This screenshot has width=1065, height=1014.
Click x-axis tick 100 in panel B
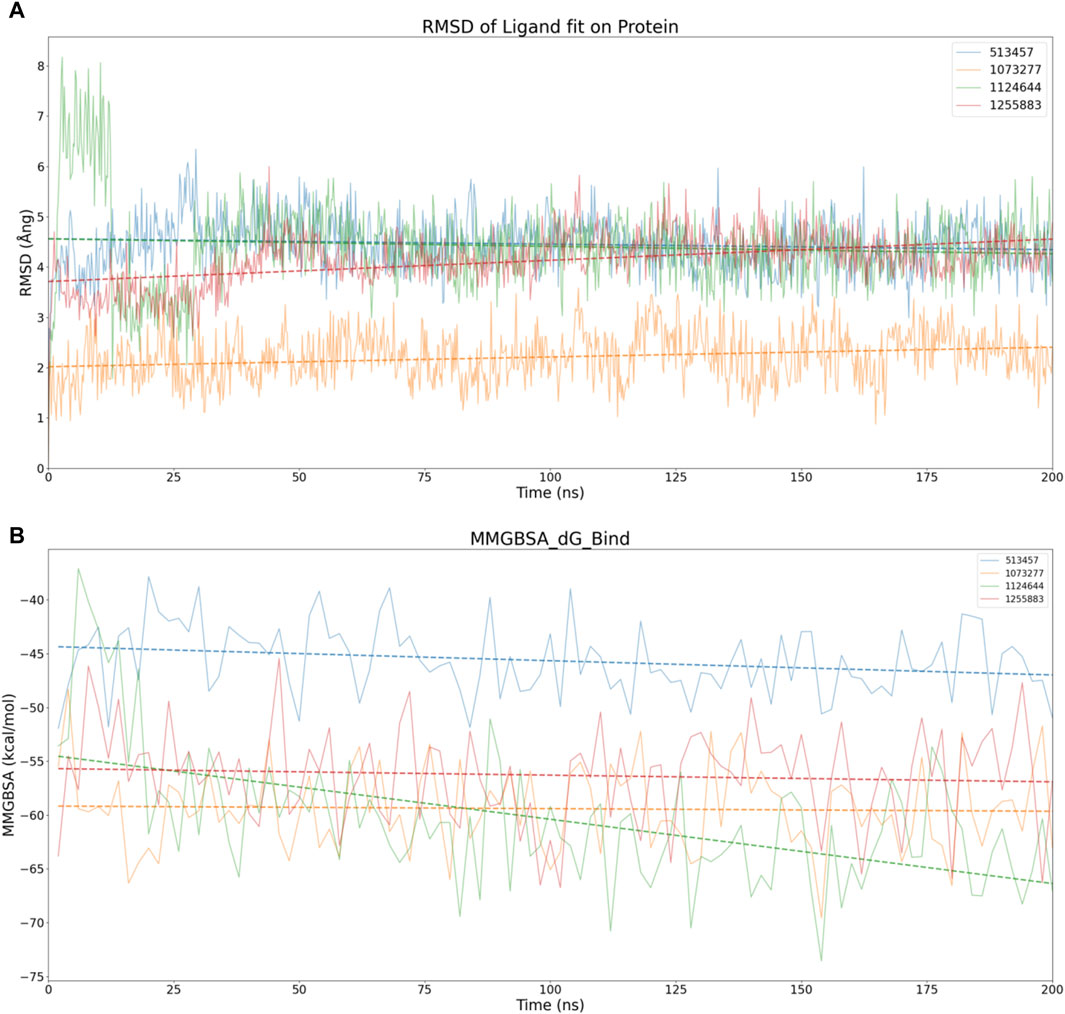550,990
